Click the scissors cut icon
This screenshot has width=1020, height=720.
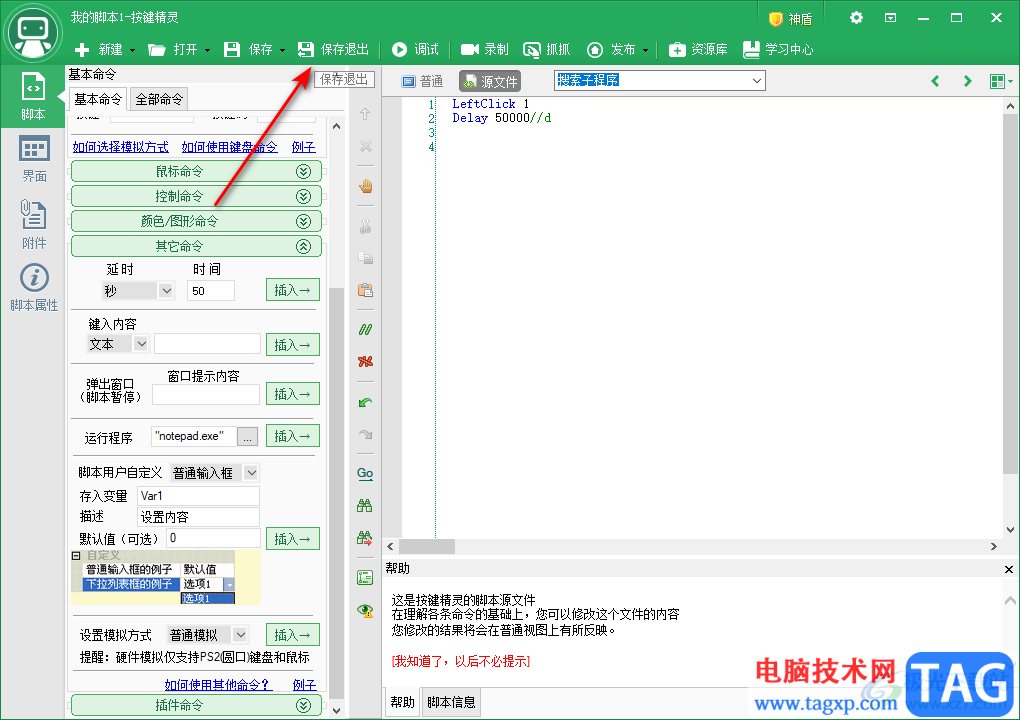coord(366,226)
